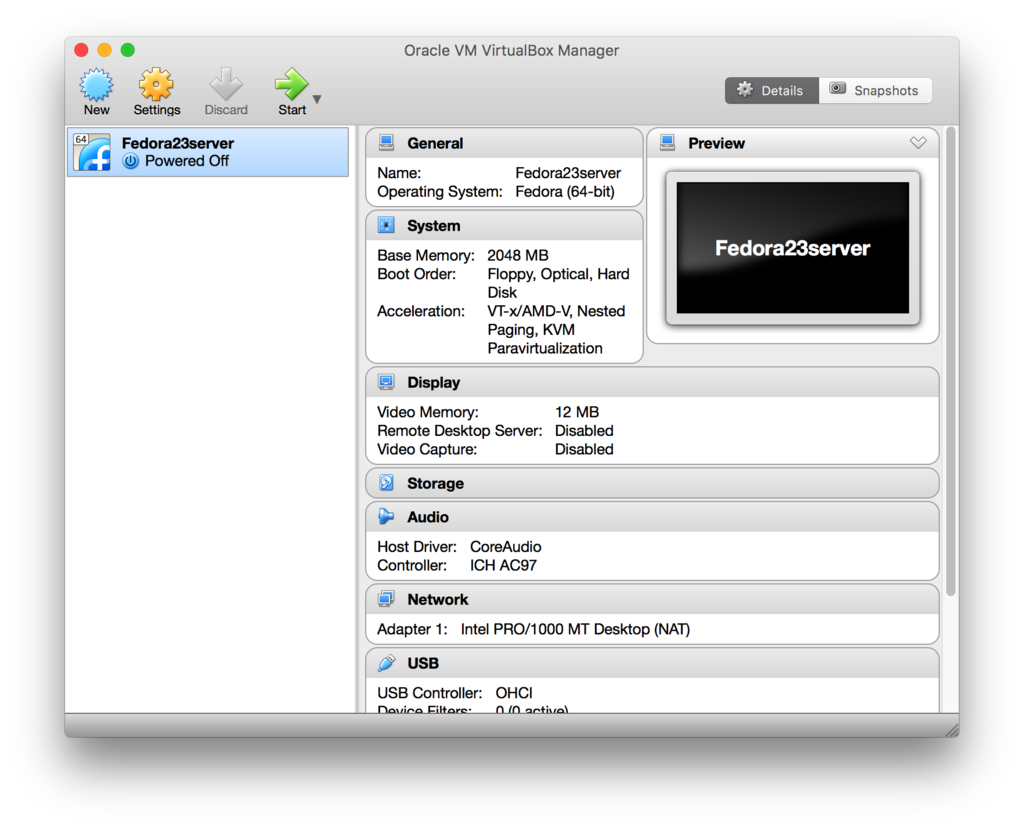Click the Audio section speaker icon

pyautogui.click(x=387, y=517)
